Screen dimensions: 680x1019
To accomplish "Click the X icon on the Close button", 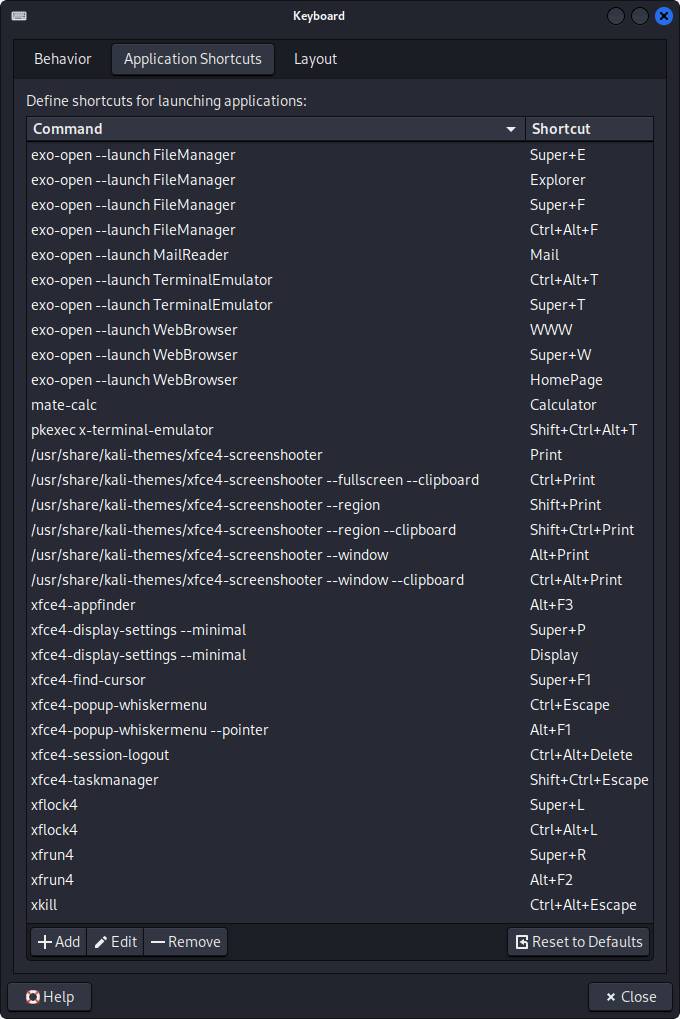I will 611,996.
